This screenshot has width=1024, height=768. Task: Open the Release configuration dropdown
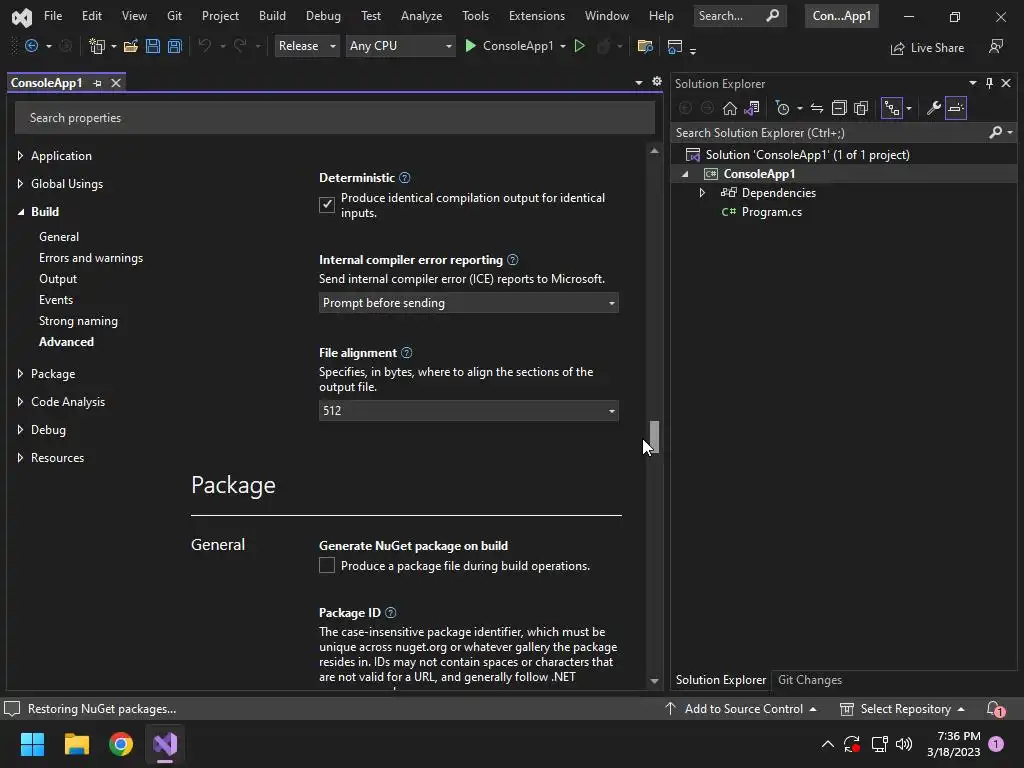(x=307, y=46)
